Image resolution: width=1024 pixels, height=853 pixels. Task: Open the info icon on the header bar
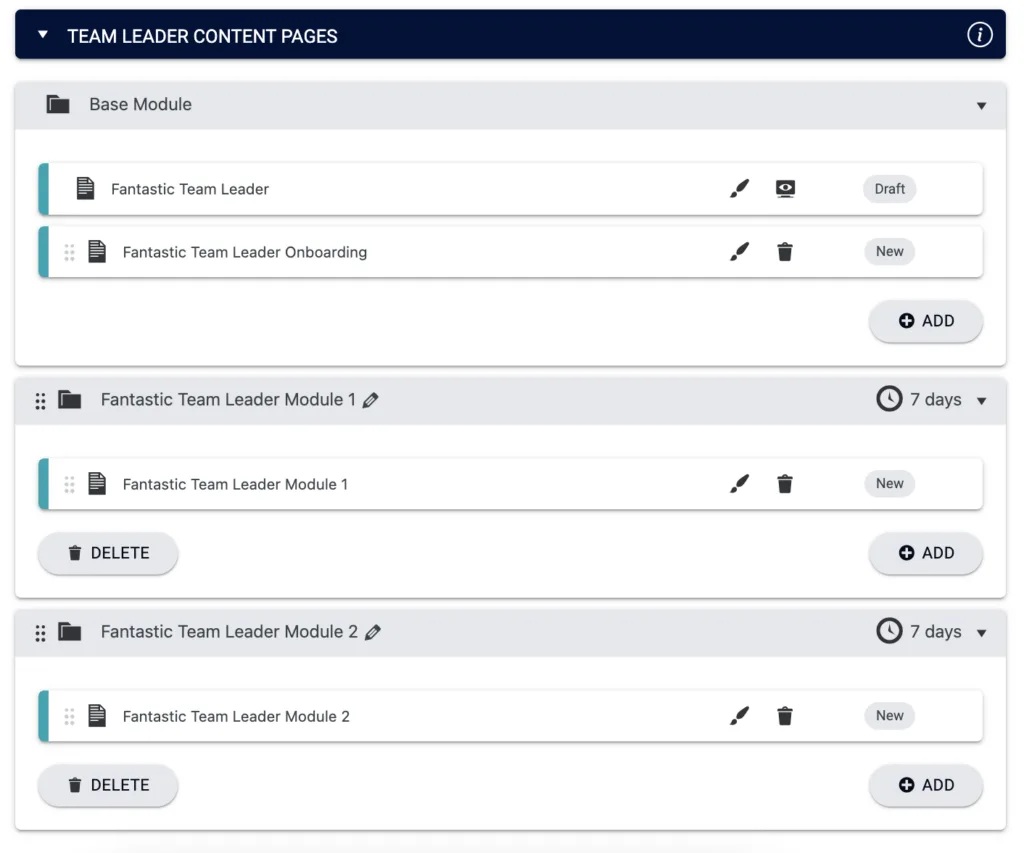(980, 34)
